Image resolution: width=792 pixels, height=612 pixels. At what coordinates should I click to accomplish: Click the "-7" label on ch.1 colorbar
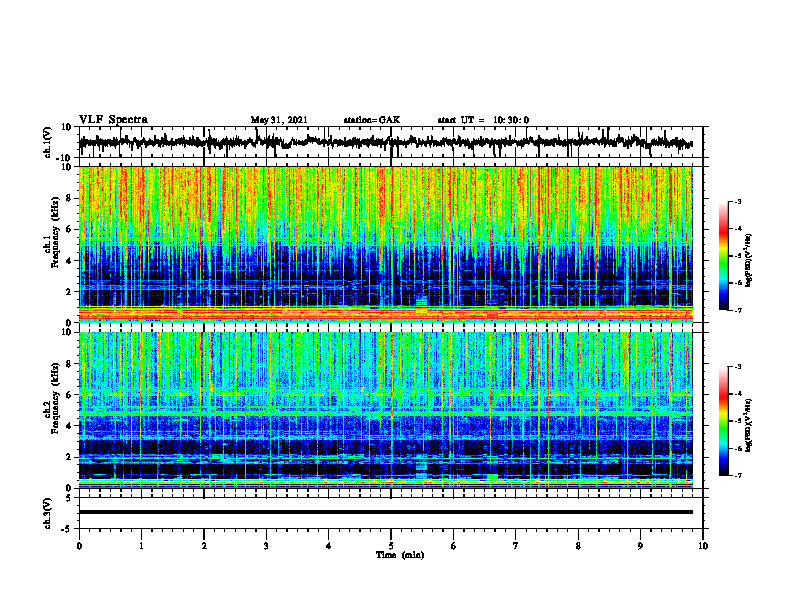pyautogui.click(x=737, y=310)
